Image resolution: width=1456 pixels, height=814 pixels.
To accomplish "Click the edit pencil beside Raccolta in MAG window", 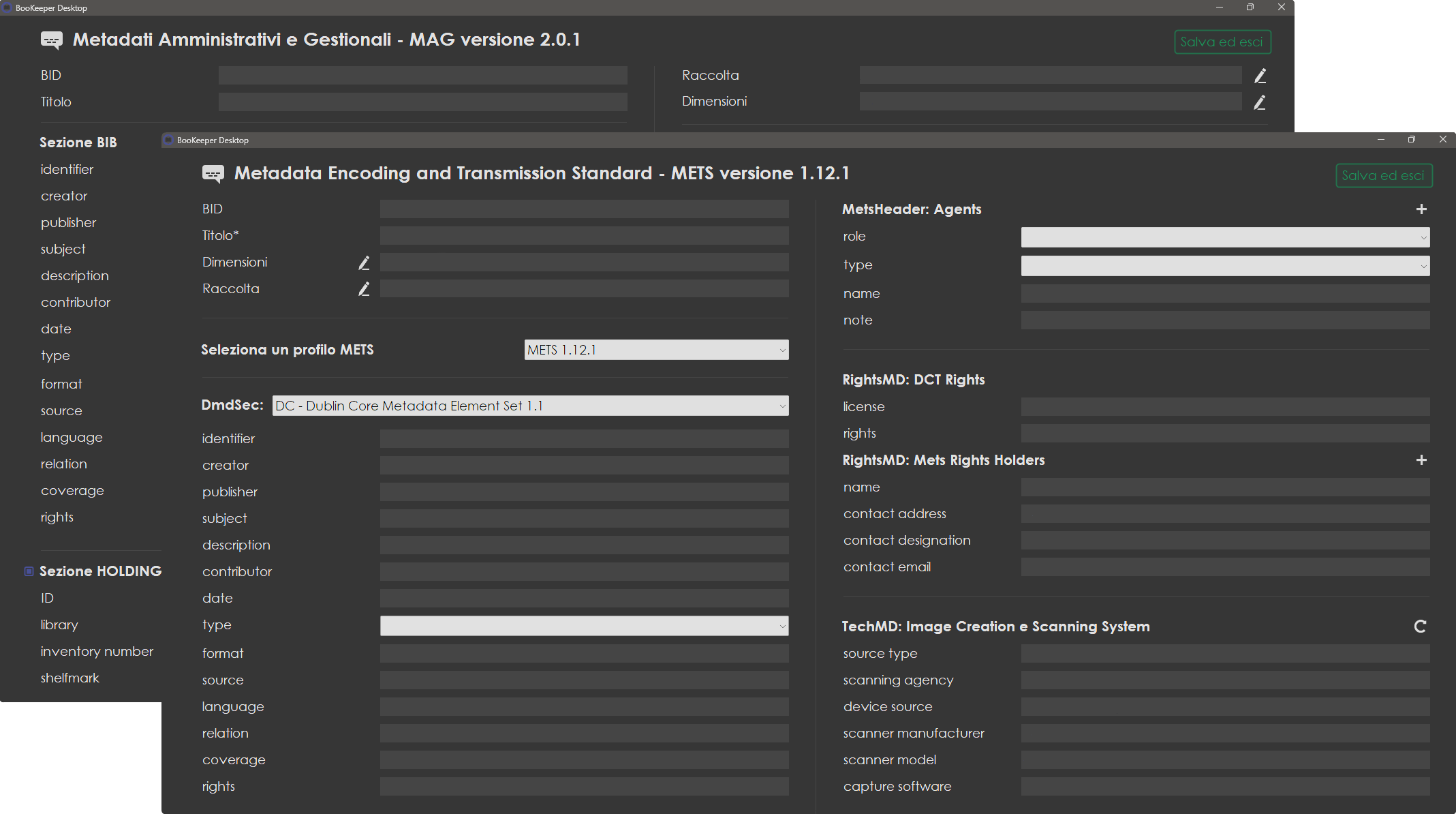I will click(x=1260, y=76).
